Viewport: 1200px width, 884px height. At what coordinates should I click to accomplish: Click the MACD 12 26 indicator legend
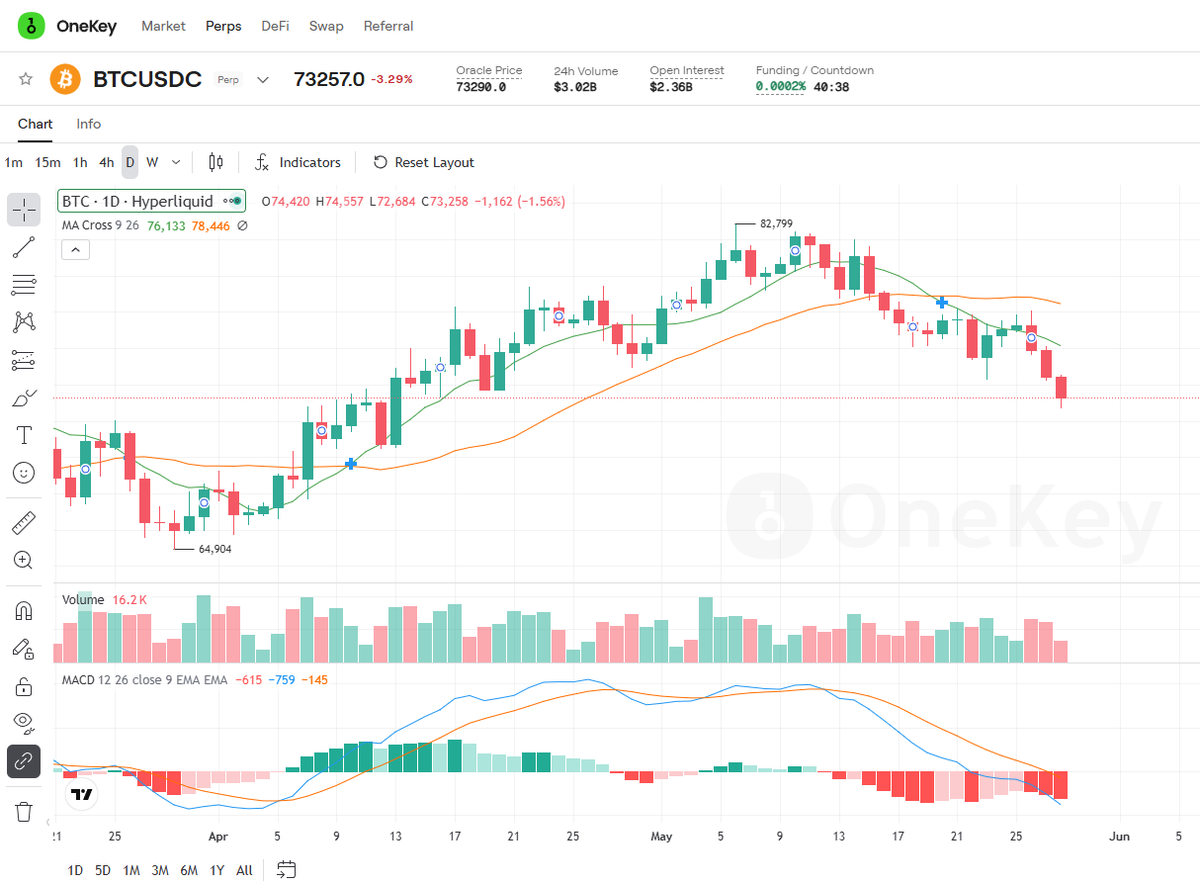click(x=143, y=680)
